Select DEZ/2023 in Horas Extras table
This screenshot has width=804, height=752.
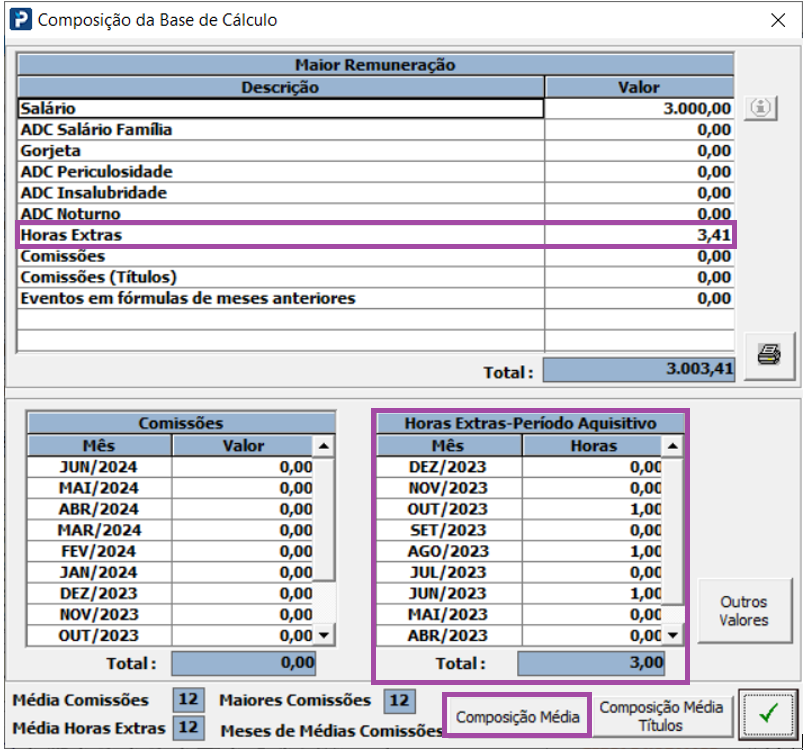click(x=449, y=467)
